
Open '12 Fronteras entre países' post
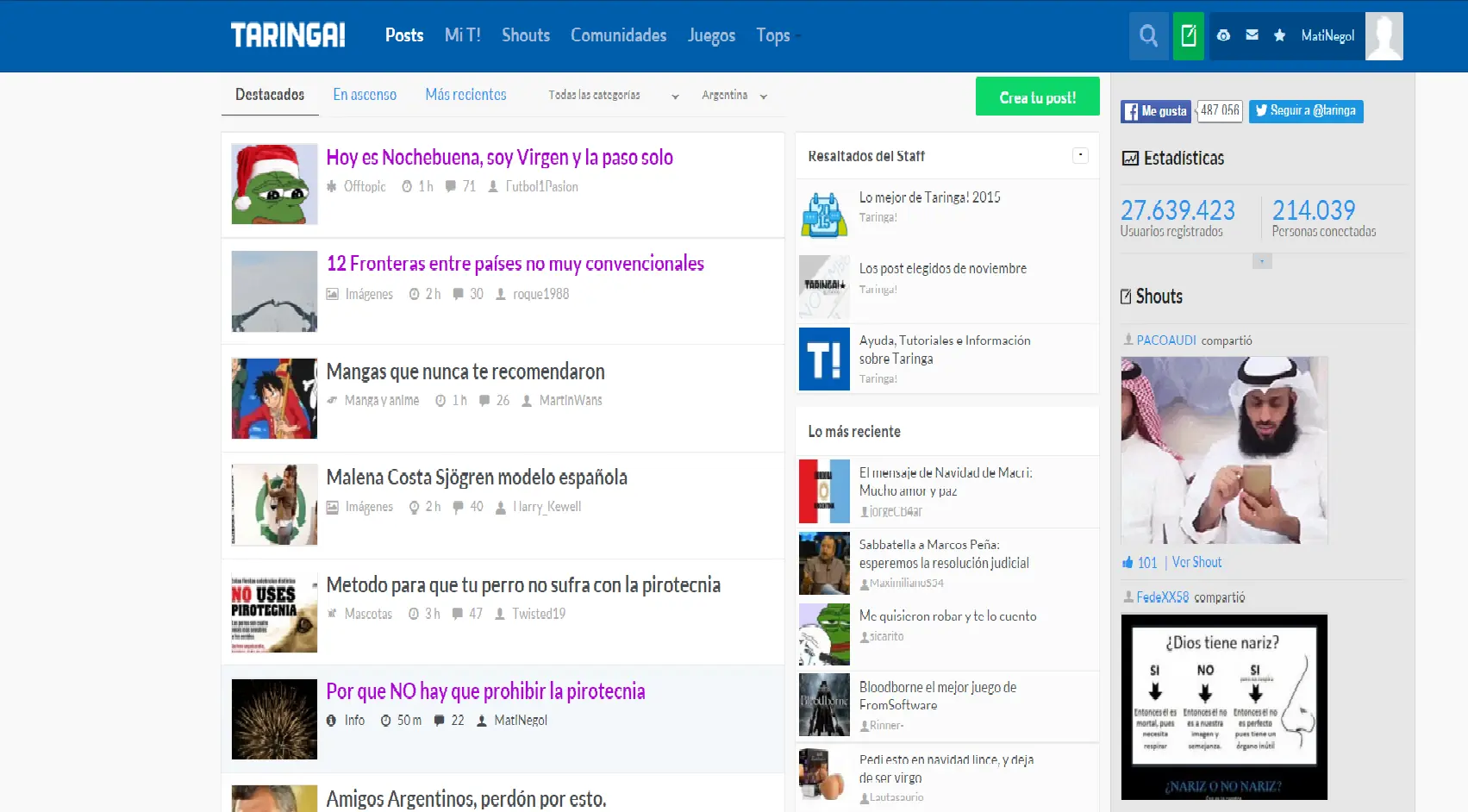coord(515,264)
